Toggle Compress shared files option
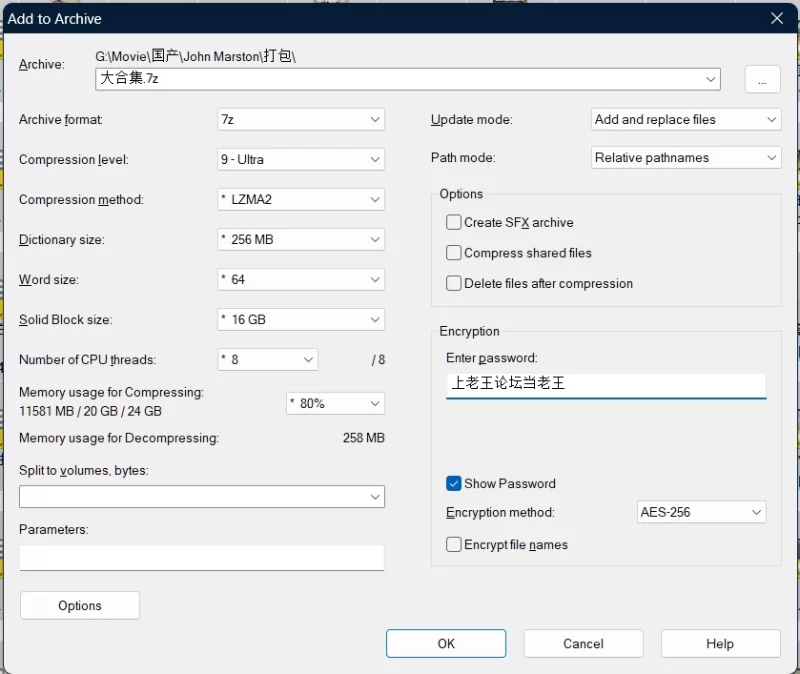The height and width of the screenshot is (674, 800). pos(454,253)
